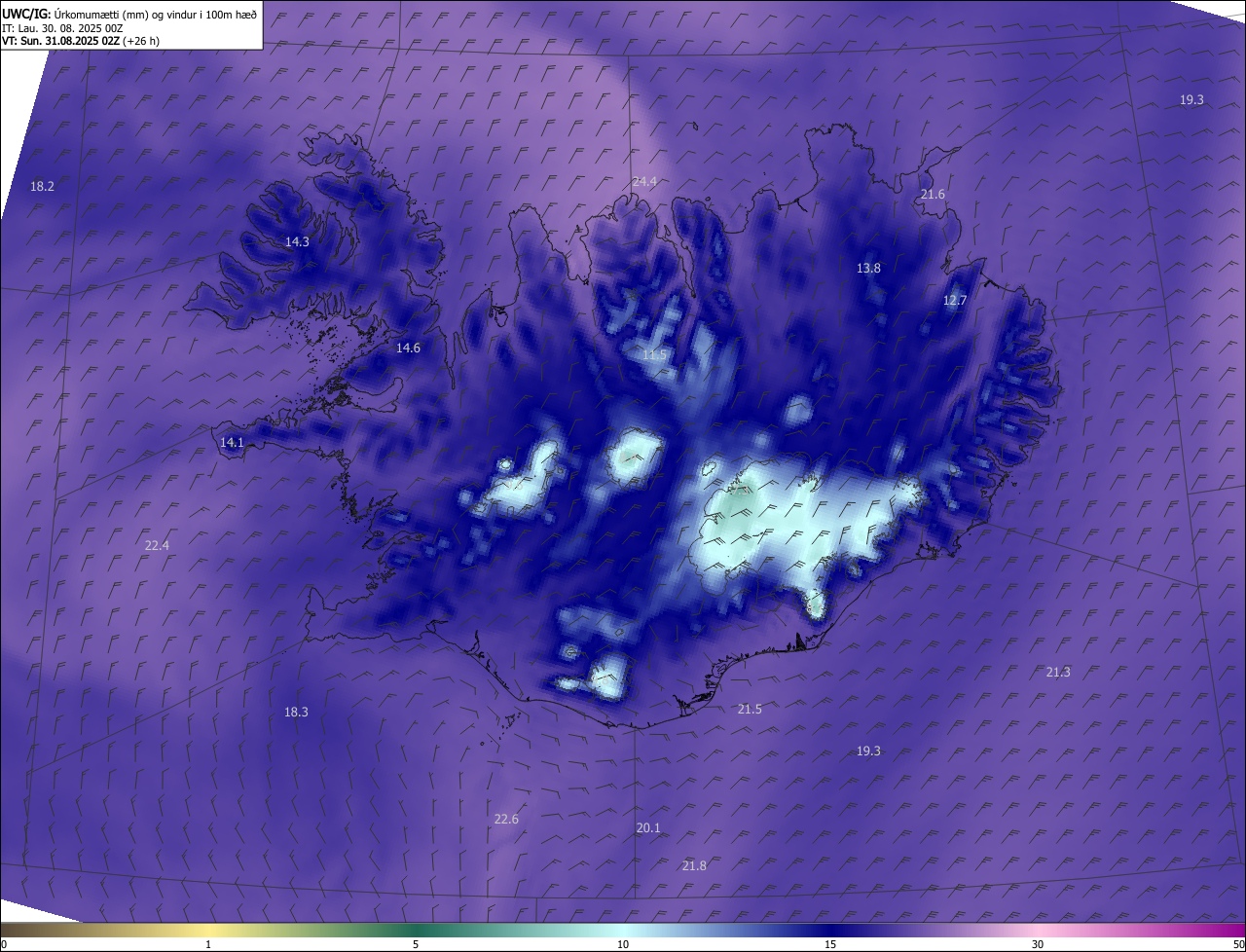Click the 13.8 value on the map

click(x=868, y=268)
